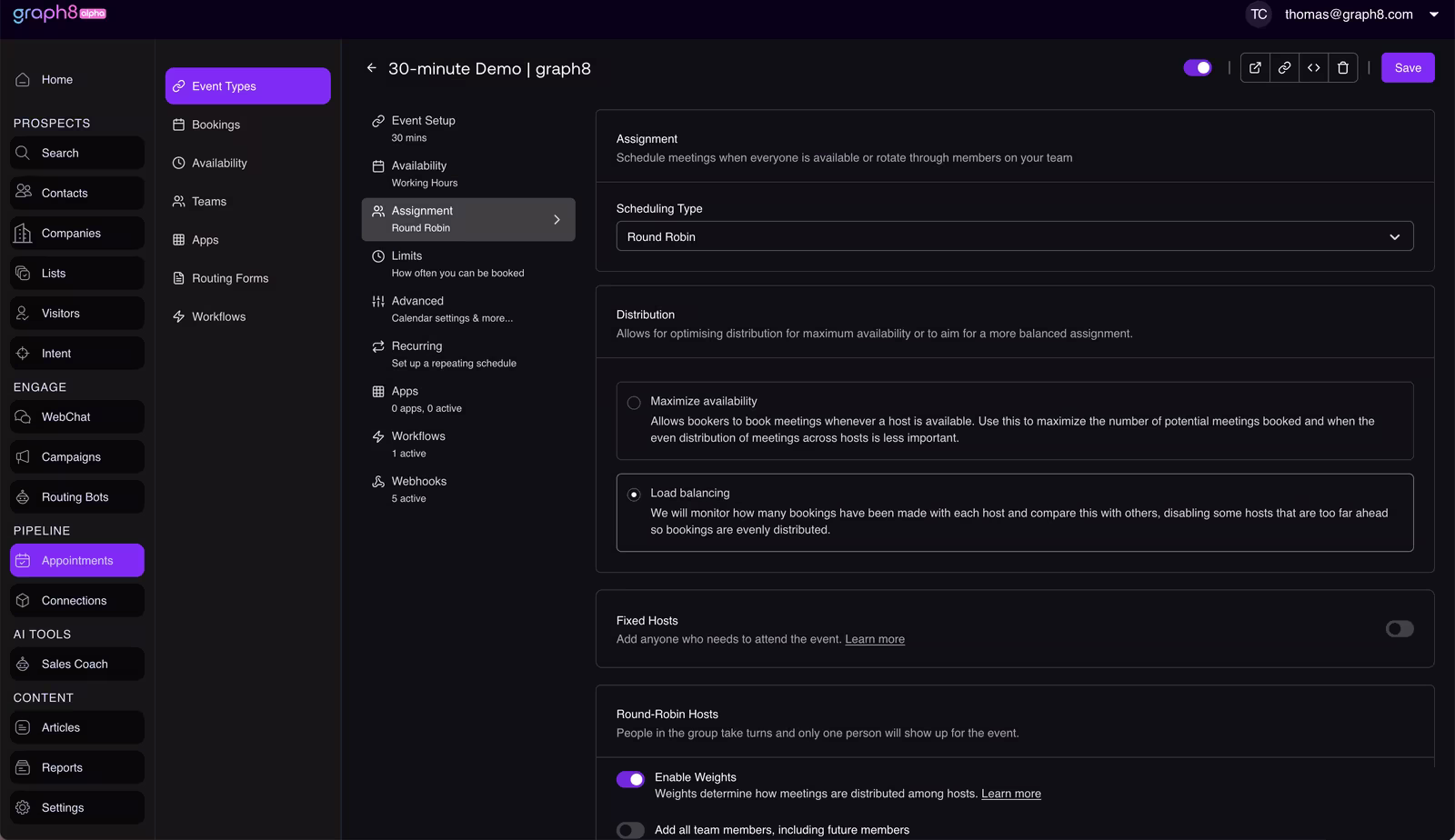Click the Routing Bots robot icon
Viewport: 1455px width, 840px height.
click(23, 497)
